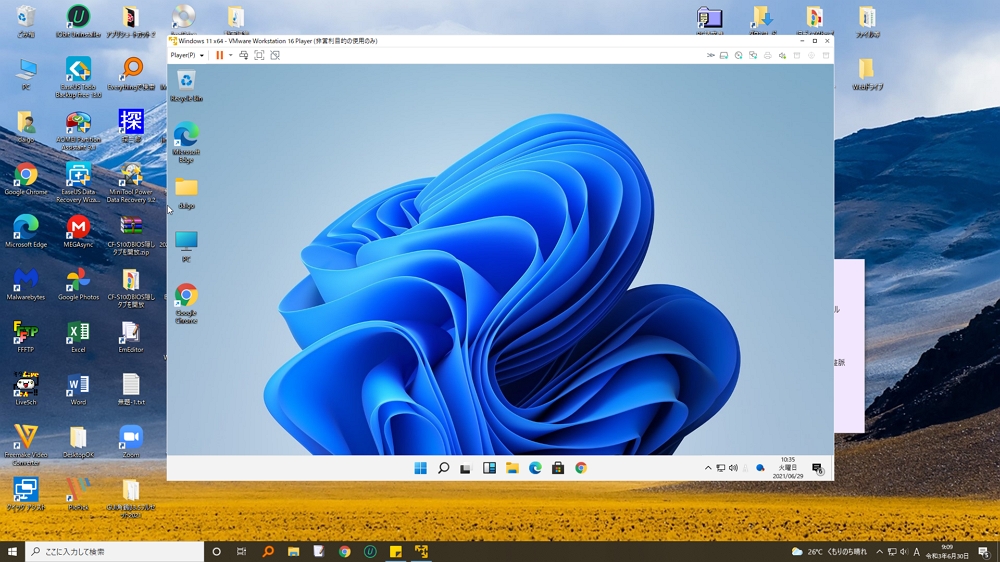Image resolution: width=1000 pixels, height=562 pixels.
Task: Select the AOMEI Partition Assistant desktop icon
Action: coord(78,131)
